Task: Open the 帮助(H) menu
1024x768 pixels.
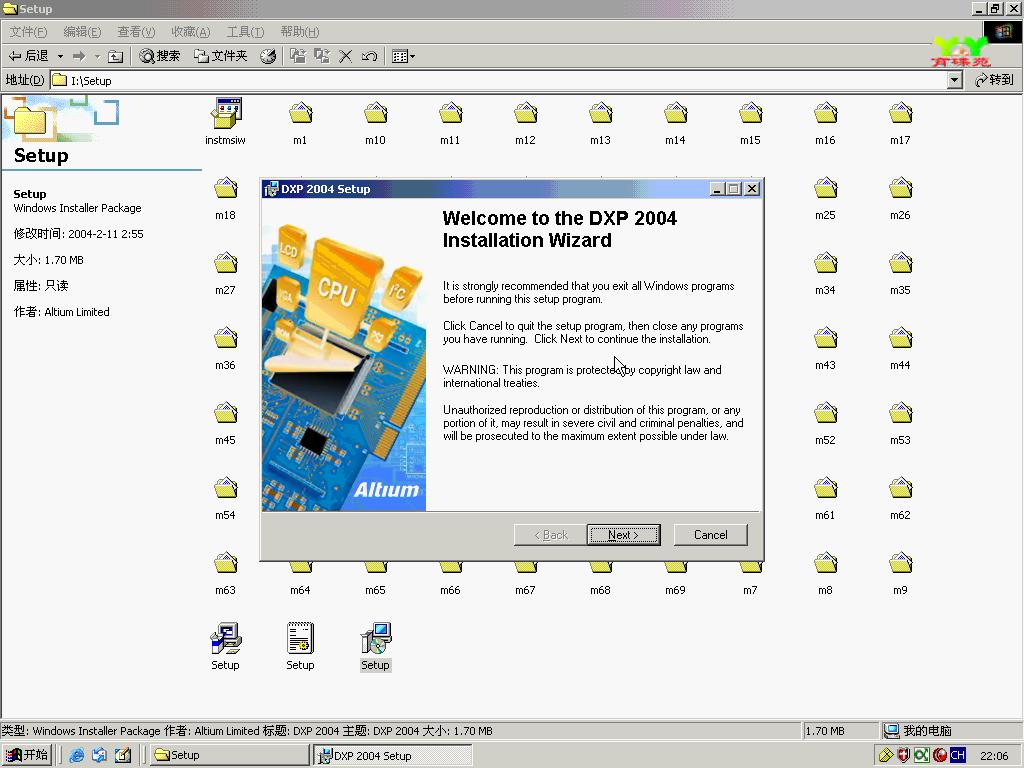Action: (x=300, y=31)
